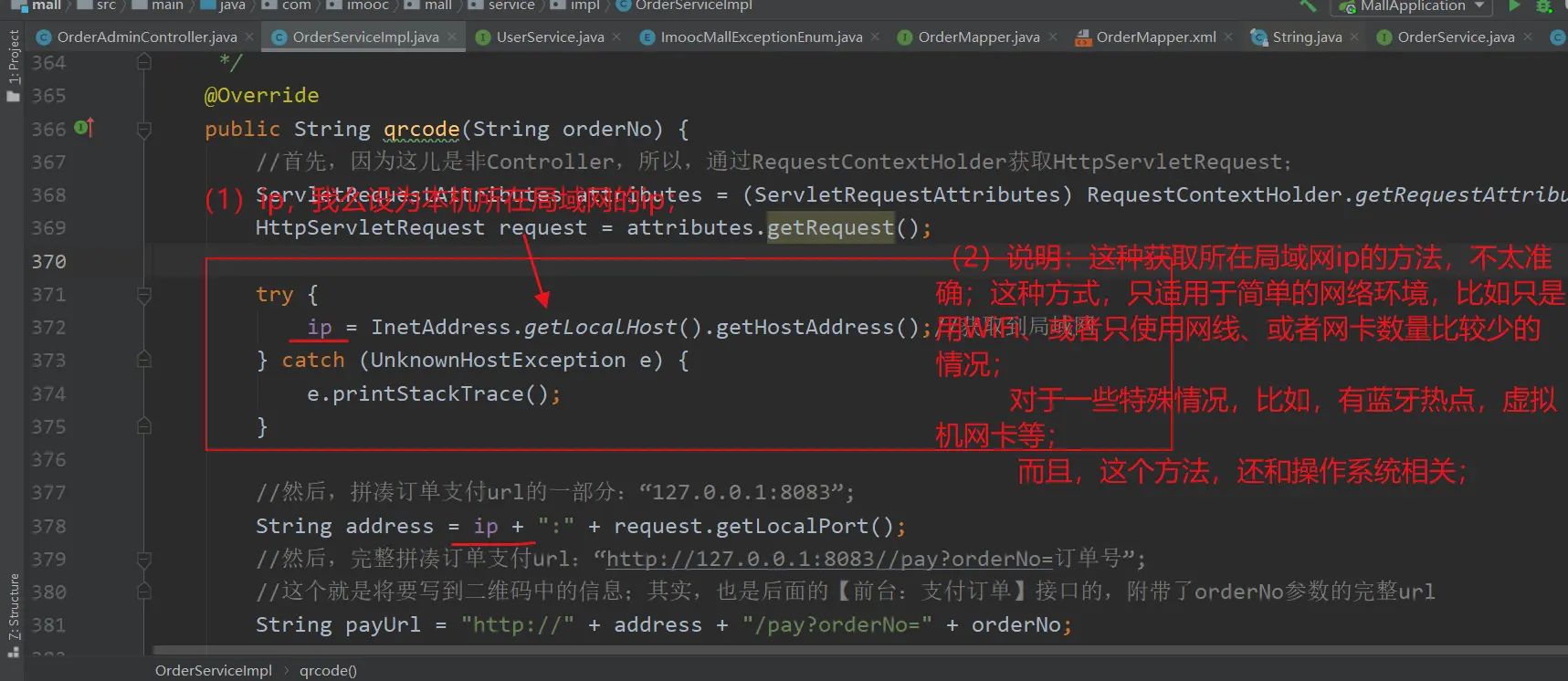
Task: Click the URL link in the line 379 comment
Action: pos(830,559)
